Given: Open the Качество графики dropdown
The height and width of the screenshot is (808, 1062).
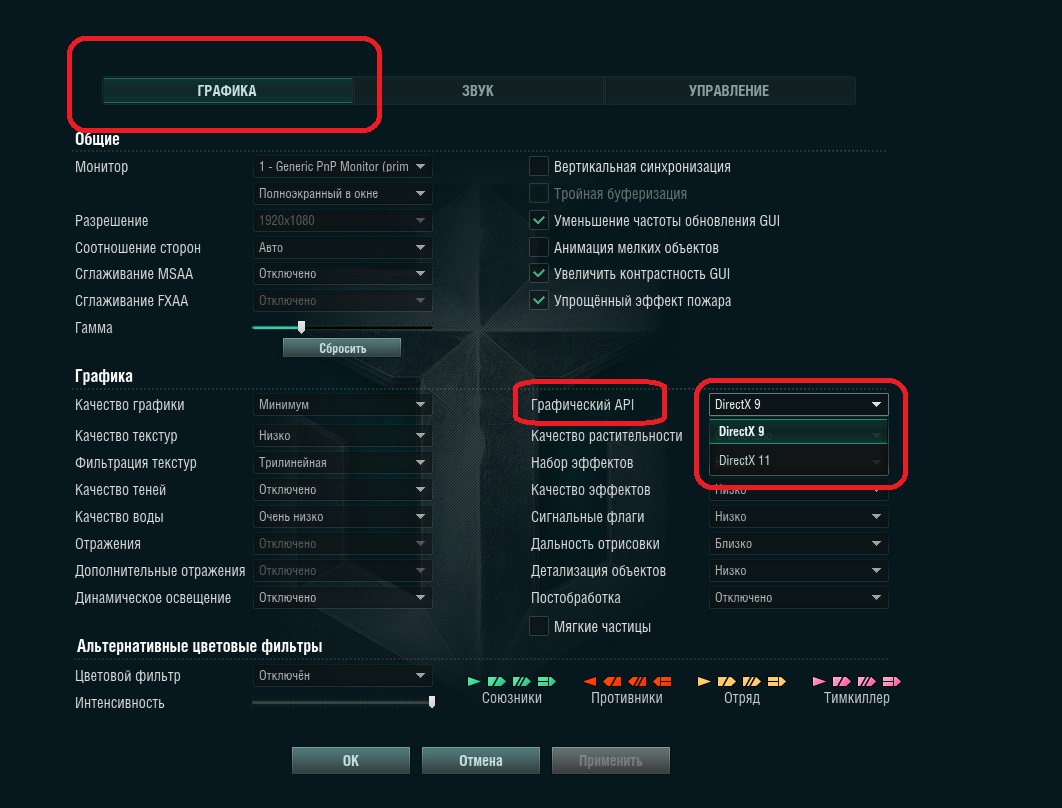Looking at the screenshot, I should pyautogui.click(x=342, y=404).
